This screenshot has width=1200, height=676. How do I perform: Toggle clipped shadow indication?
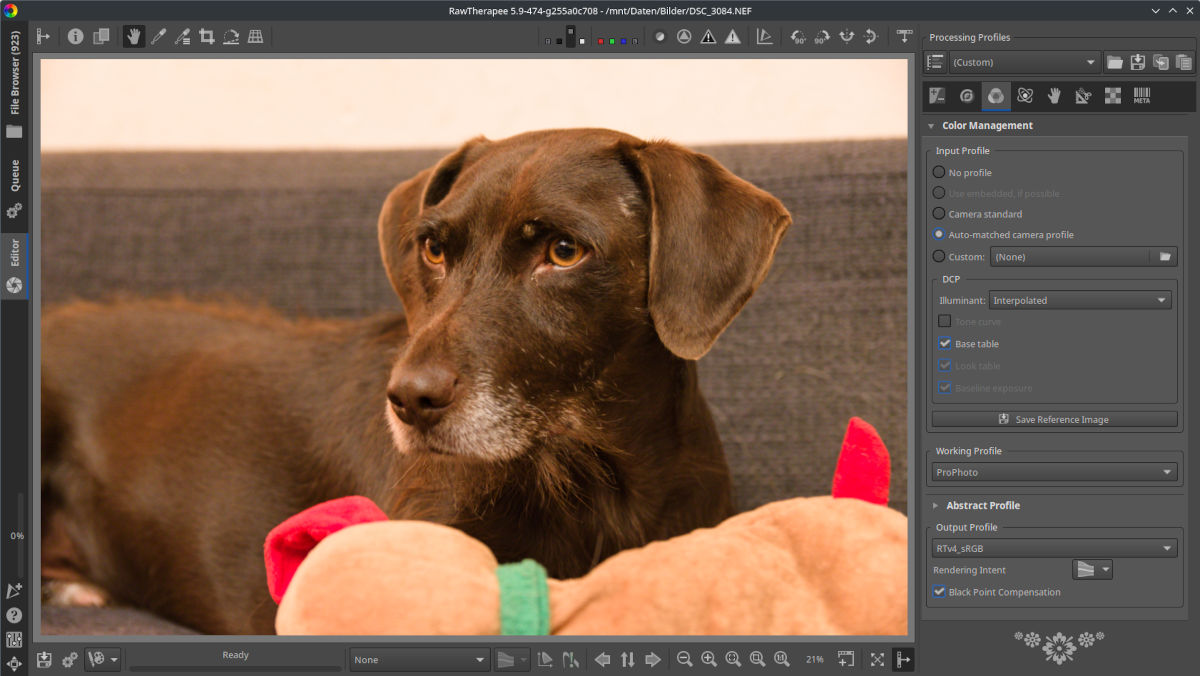708,37
